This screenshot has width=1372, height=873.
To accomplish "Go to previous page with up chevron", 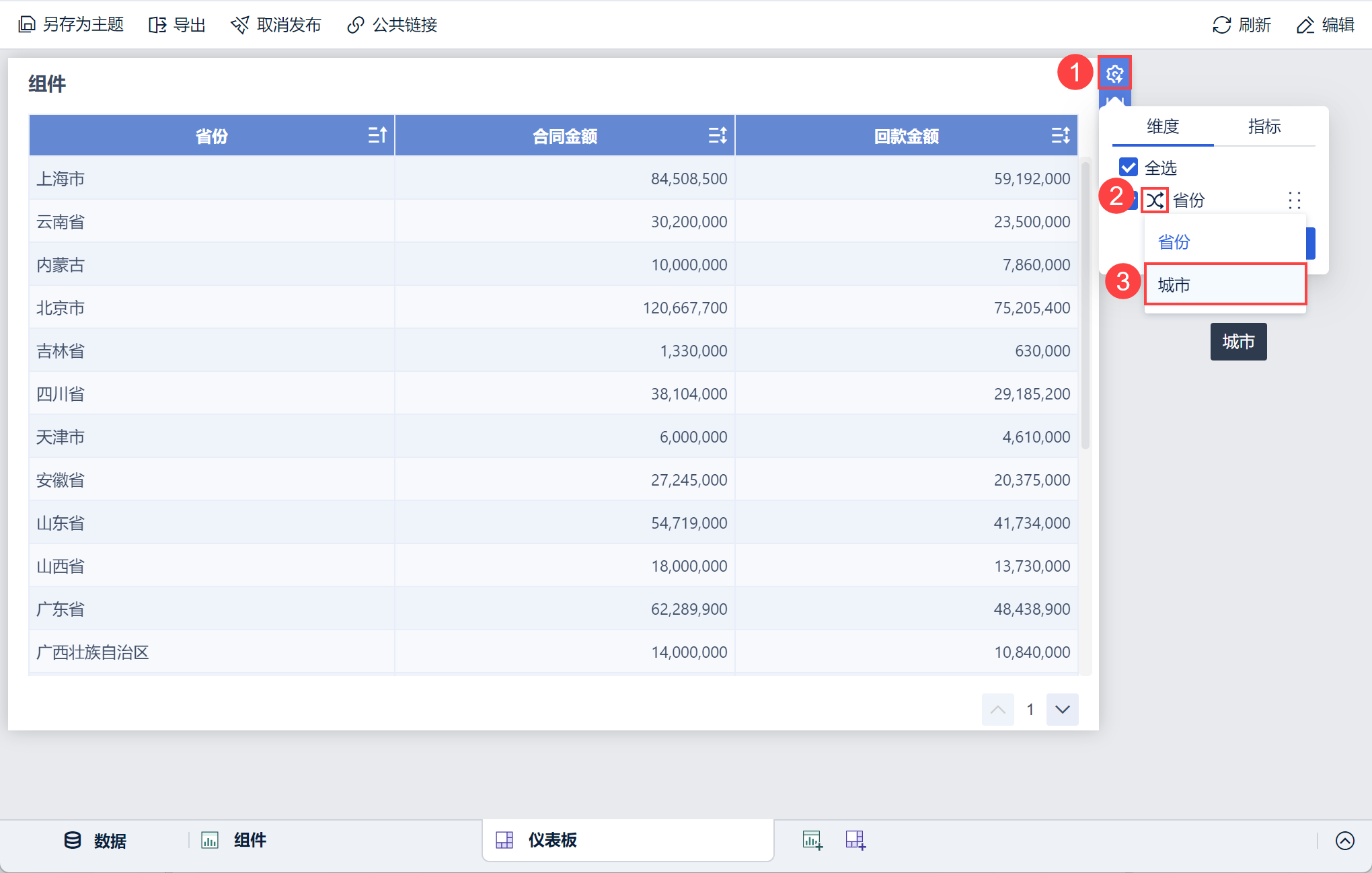I will click(x=997, y=710).
